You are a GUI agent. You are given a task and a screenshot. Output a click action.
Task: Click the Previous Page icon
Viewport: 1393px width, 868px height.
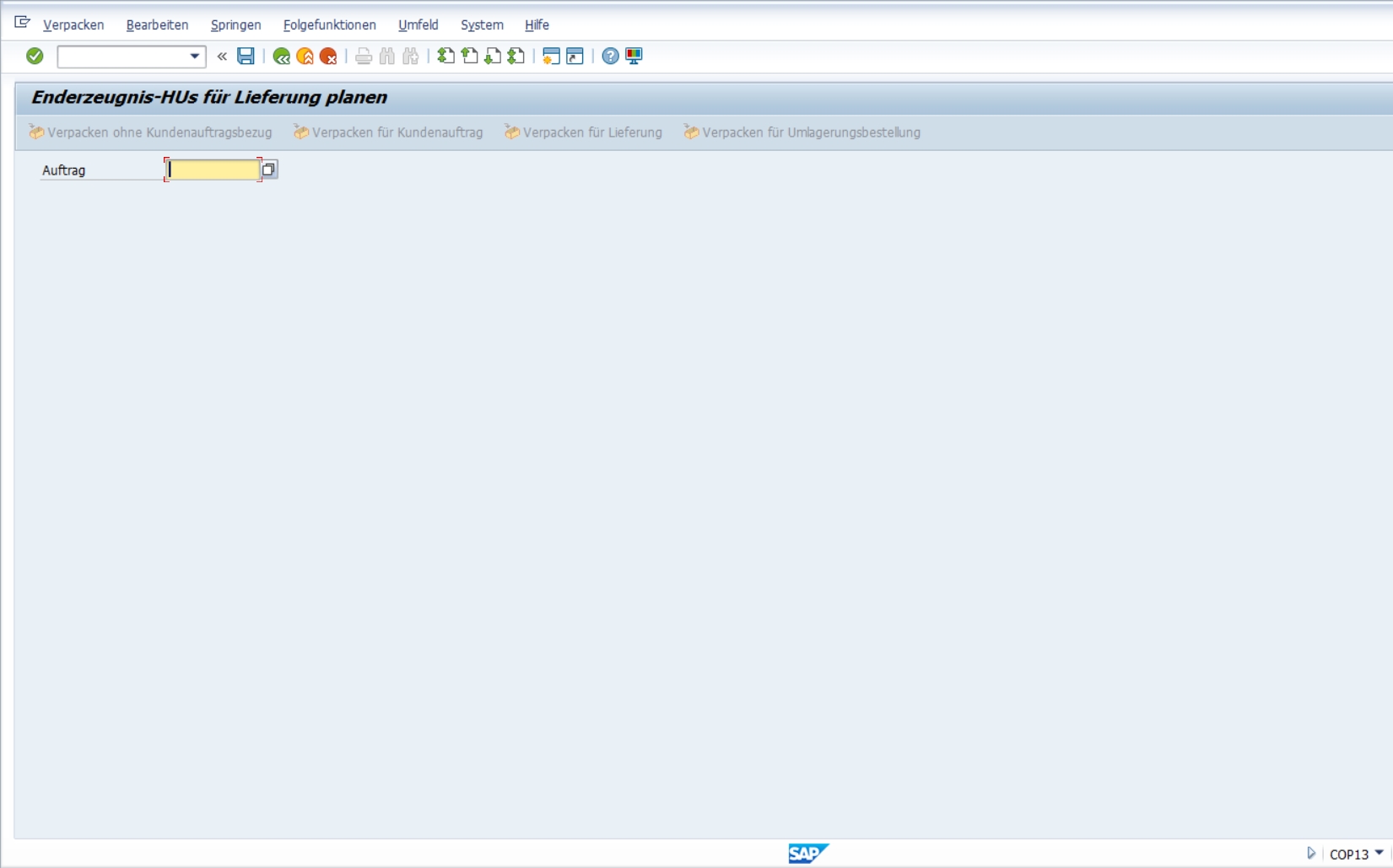469,56
